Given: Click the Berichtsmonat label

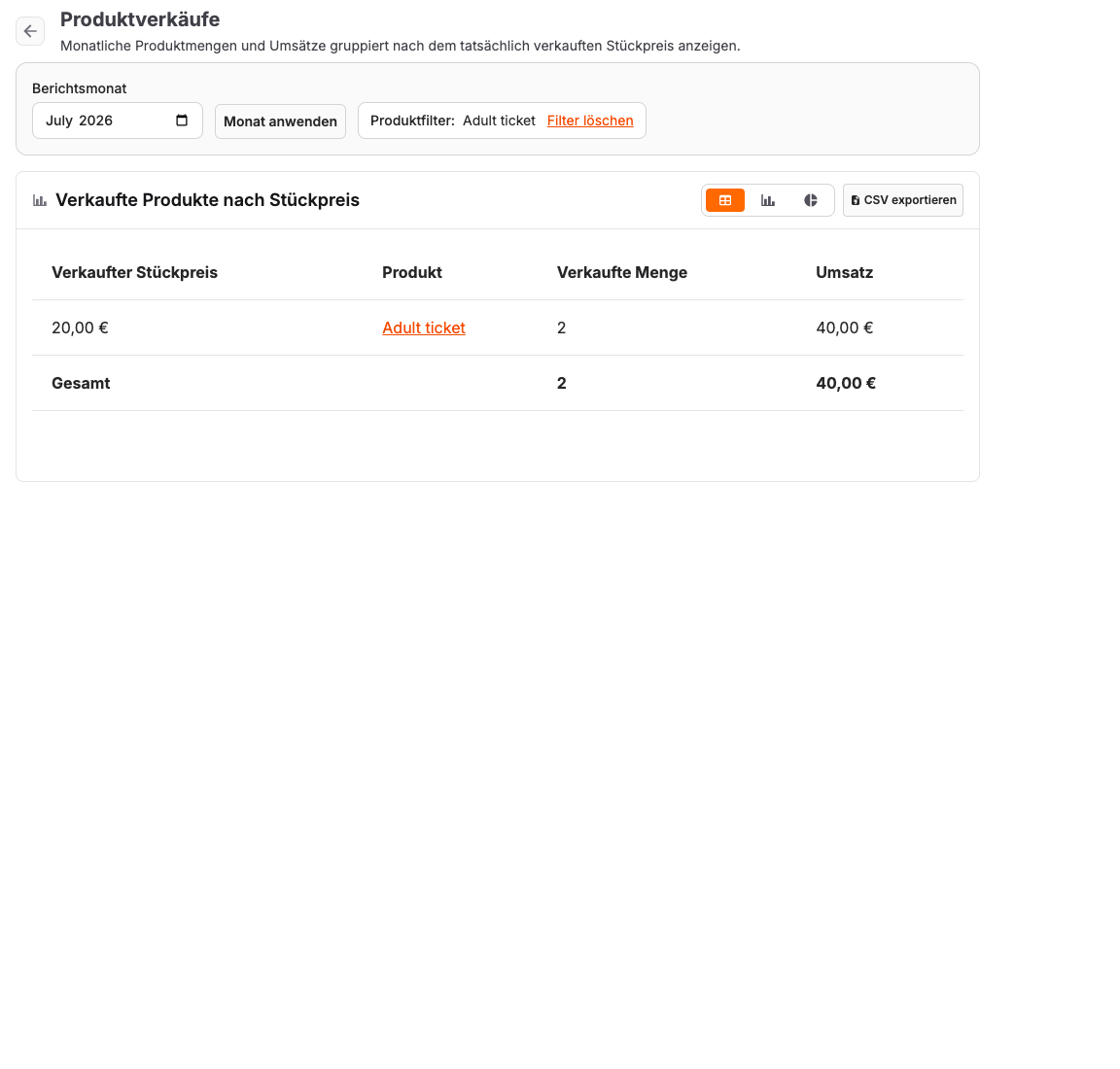Looking at the screenshot, I should (80, 88).
